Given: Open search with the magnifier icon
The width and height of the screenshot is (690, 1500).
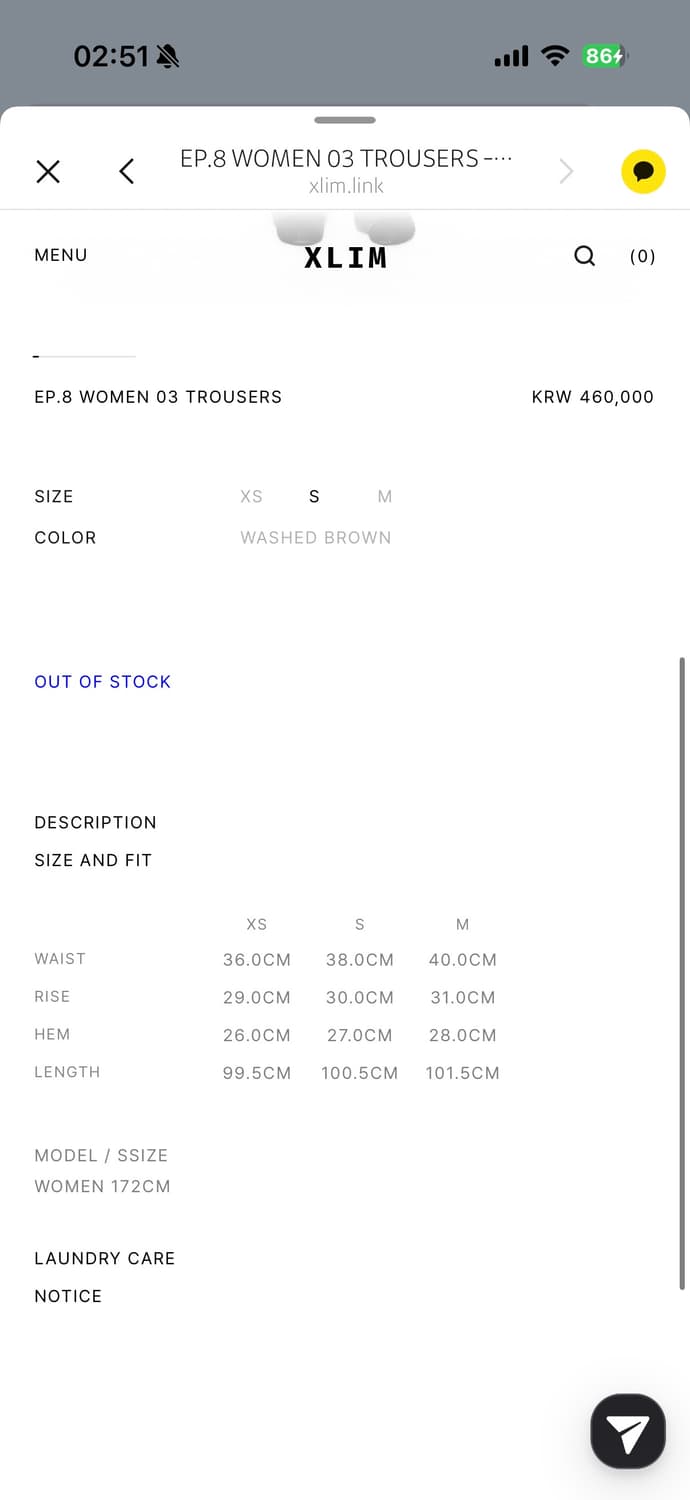Looking at the screenshot, I should tap(585, 256).
